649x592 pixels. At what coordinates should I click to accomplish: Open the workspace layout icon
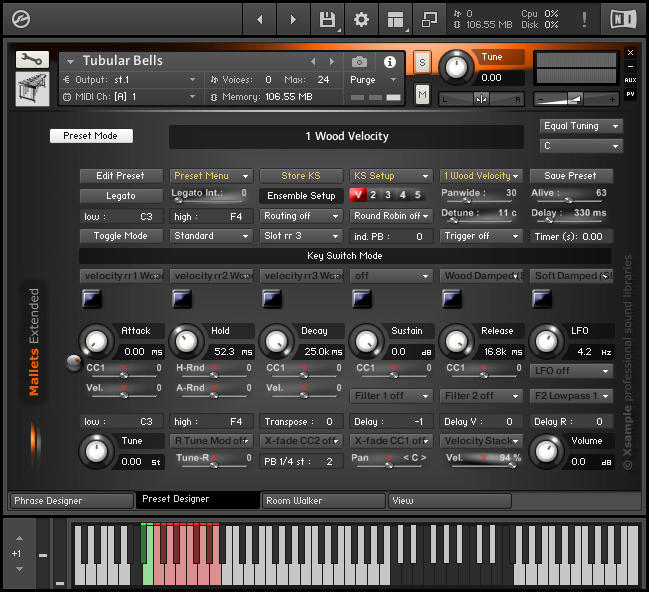coord(395,19)
